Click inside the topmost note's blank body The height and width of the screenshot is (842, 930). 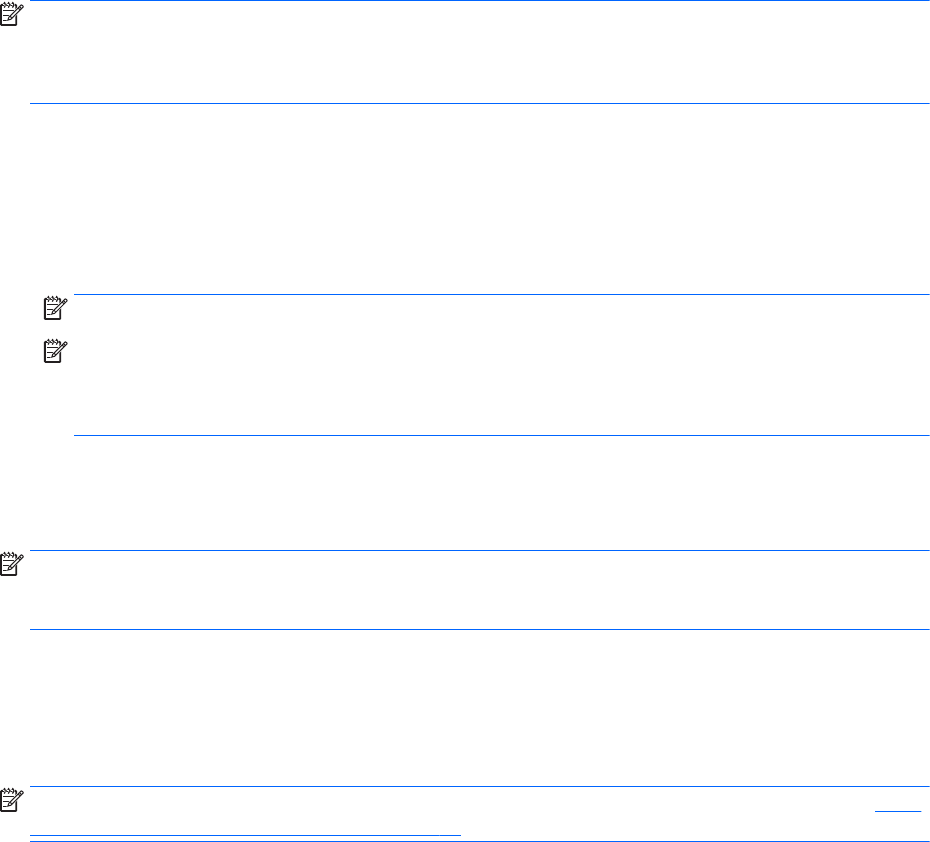click(480, 52)
